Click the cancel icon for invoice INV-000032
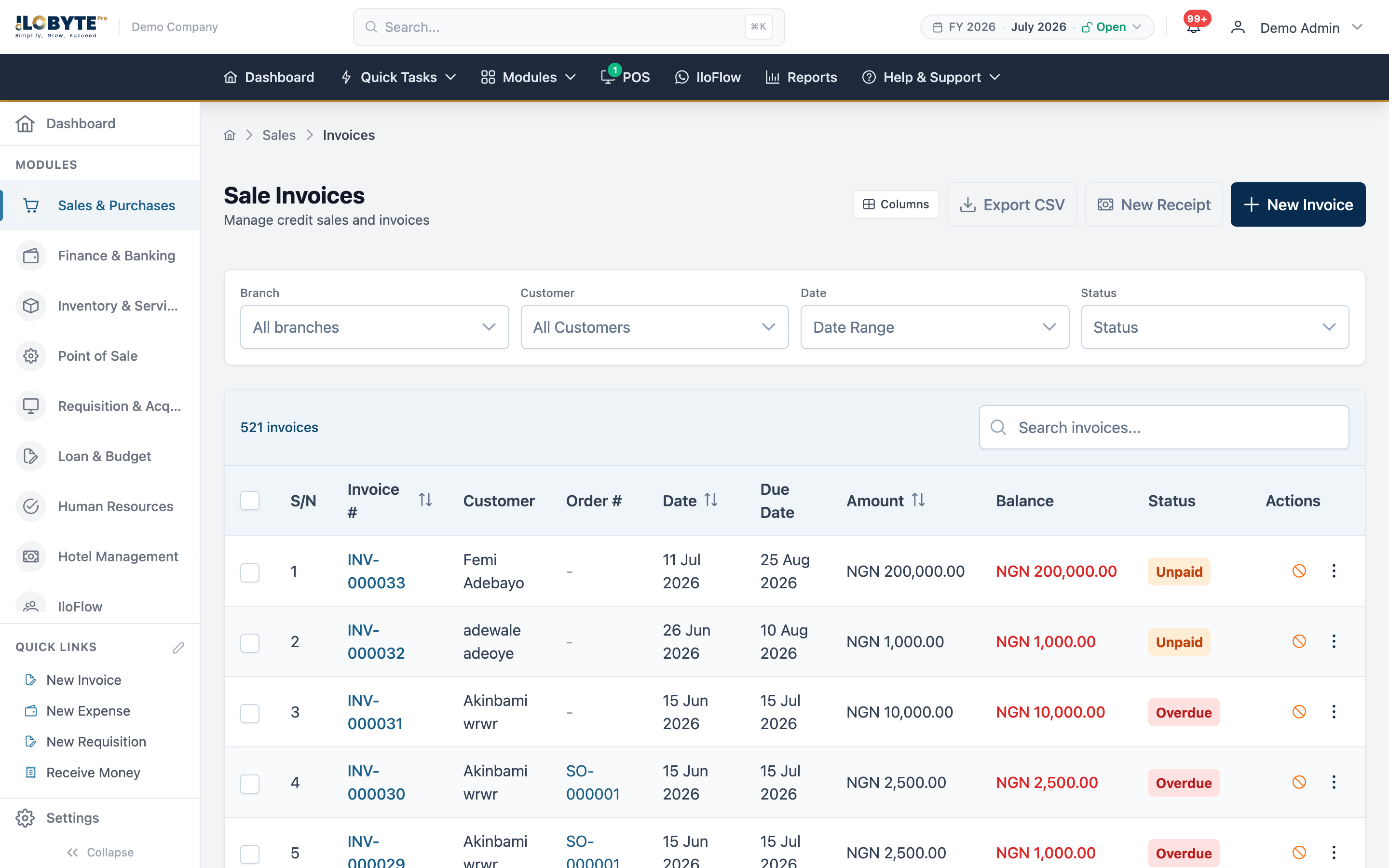This screenshot has height=868, width=1389. (1299, 641)
